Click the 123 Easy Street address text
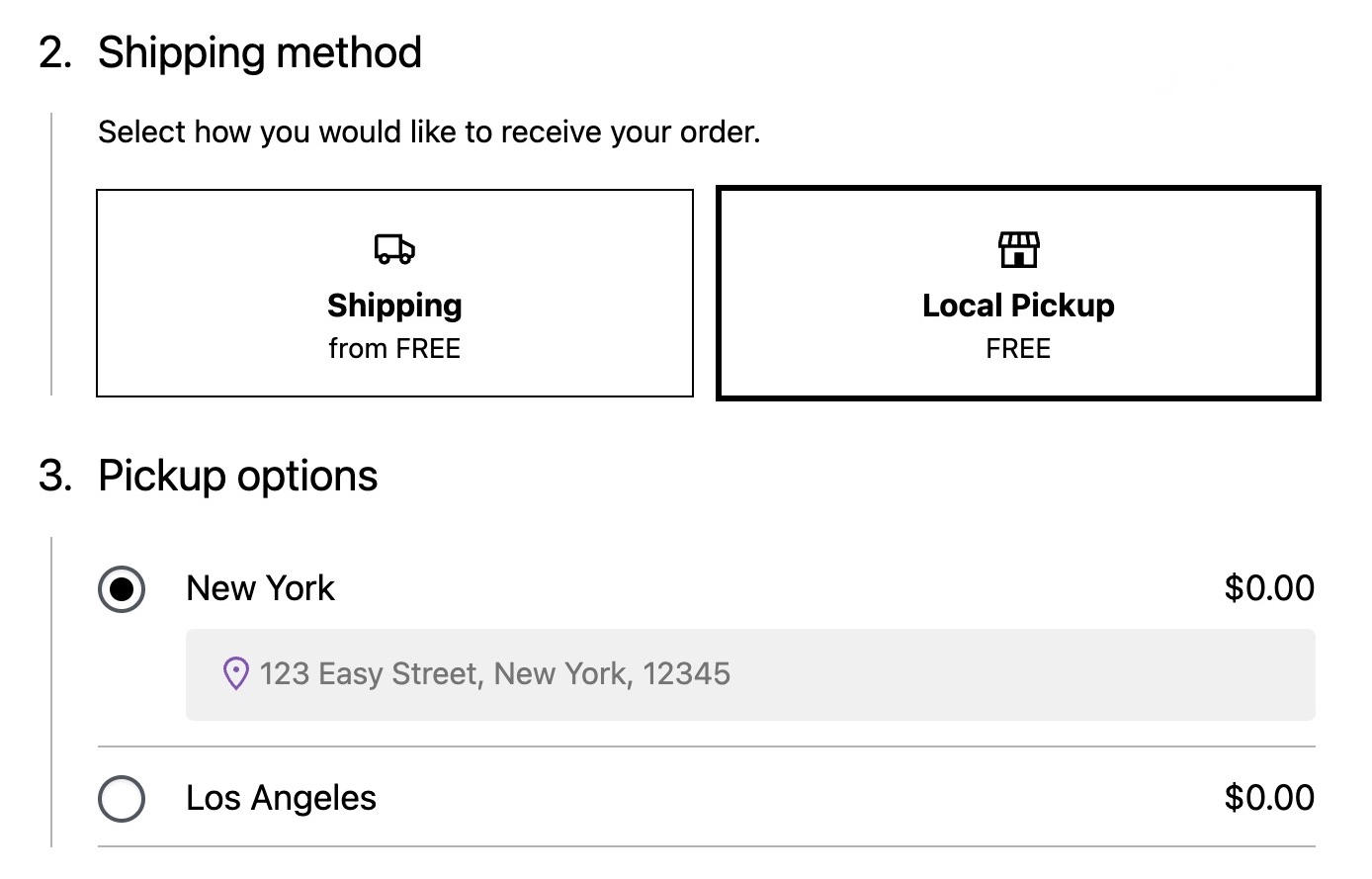This screenshot has height=879, width=1372. (495, 674)
